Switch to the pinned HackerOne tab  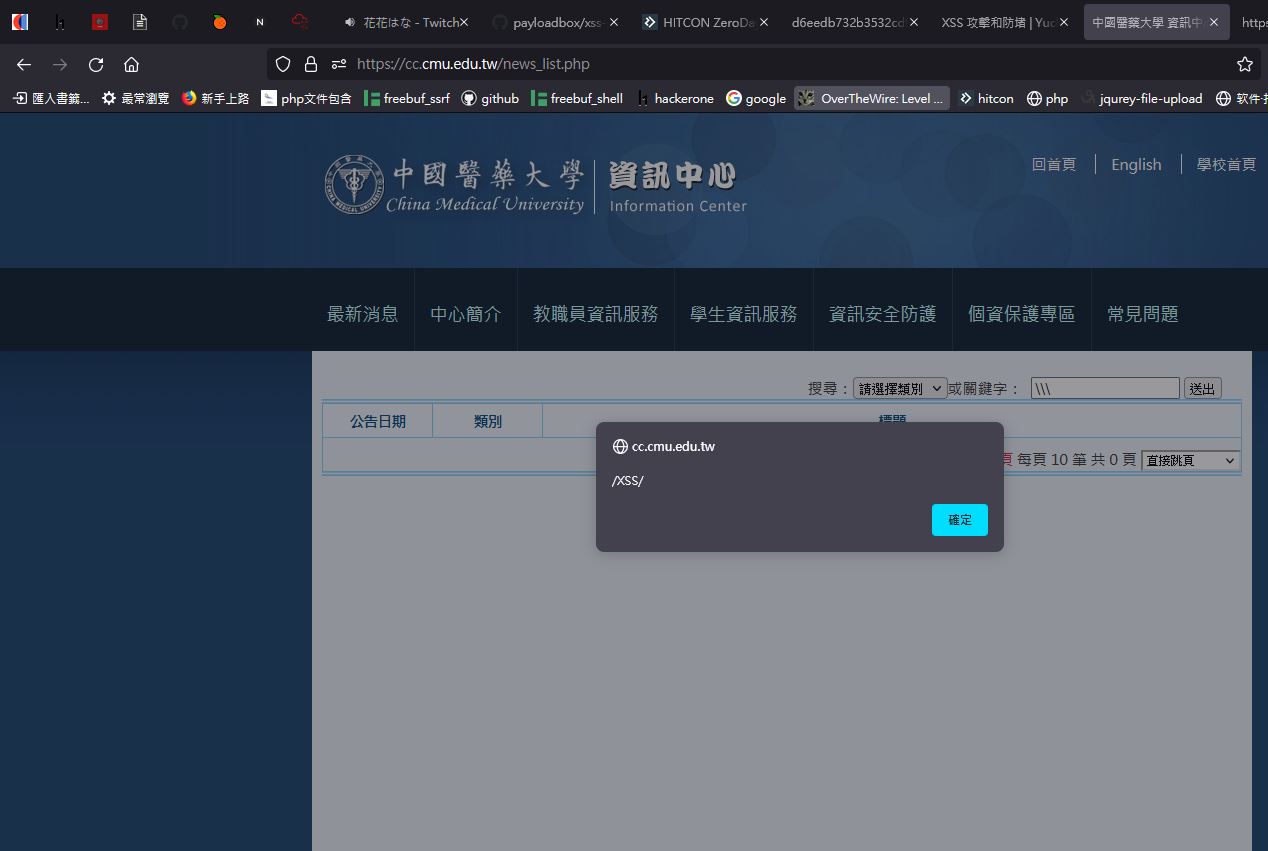(60, 22)
